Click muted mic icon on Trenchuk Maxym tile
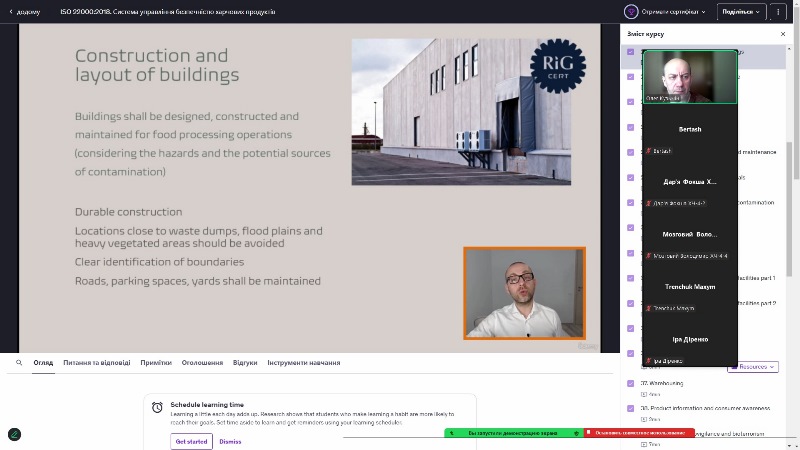800x450 pixels. pyautogui.click(x=649, y=308)
